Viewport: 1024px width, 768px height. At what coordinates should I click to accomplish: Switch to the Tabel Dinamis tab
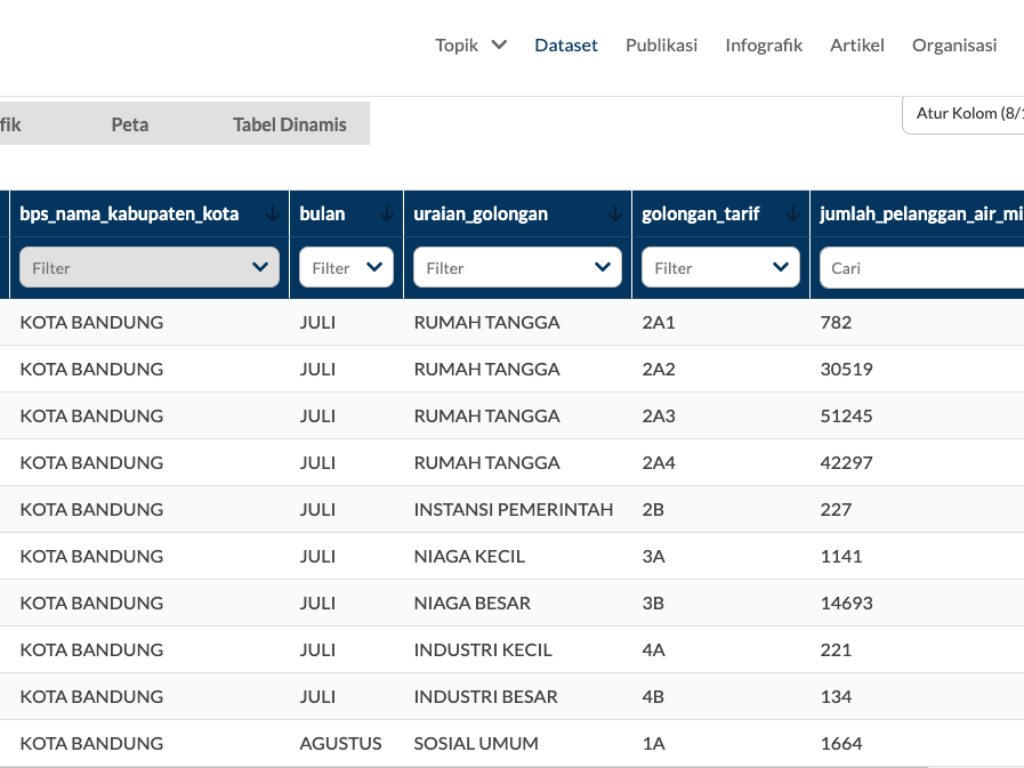pos(289,123)
